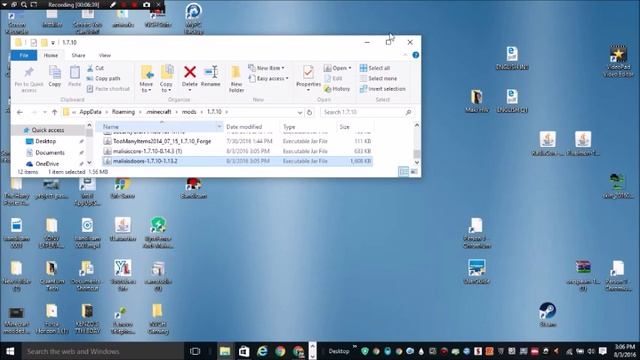640x360 pixels.
Task: Click navigation pane scroll down arrow
Action: click(x=89, y=162)
